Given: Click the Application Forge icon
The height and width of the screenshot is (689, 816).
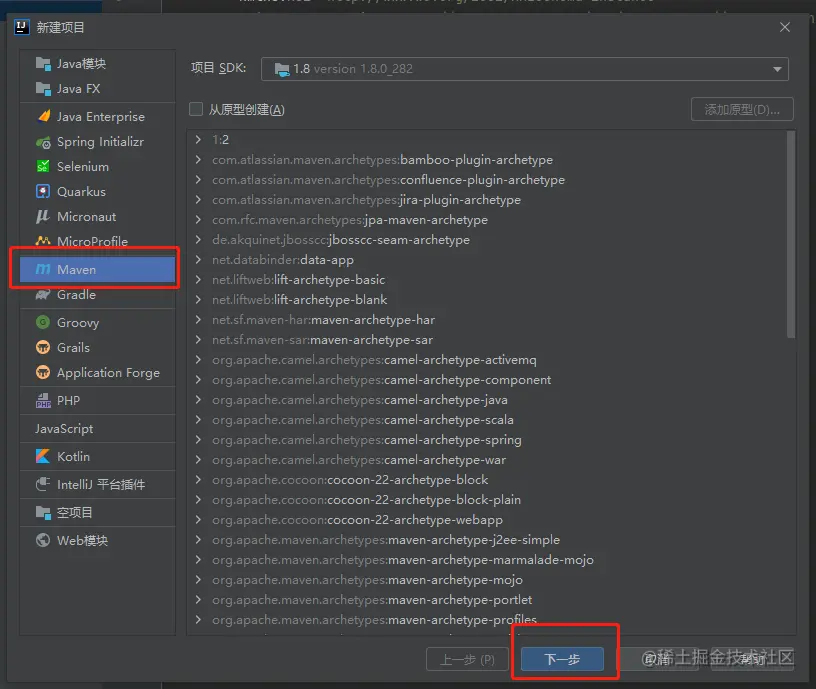Looking at the screenshot, I should click(43, 372).
